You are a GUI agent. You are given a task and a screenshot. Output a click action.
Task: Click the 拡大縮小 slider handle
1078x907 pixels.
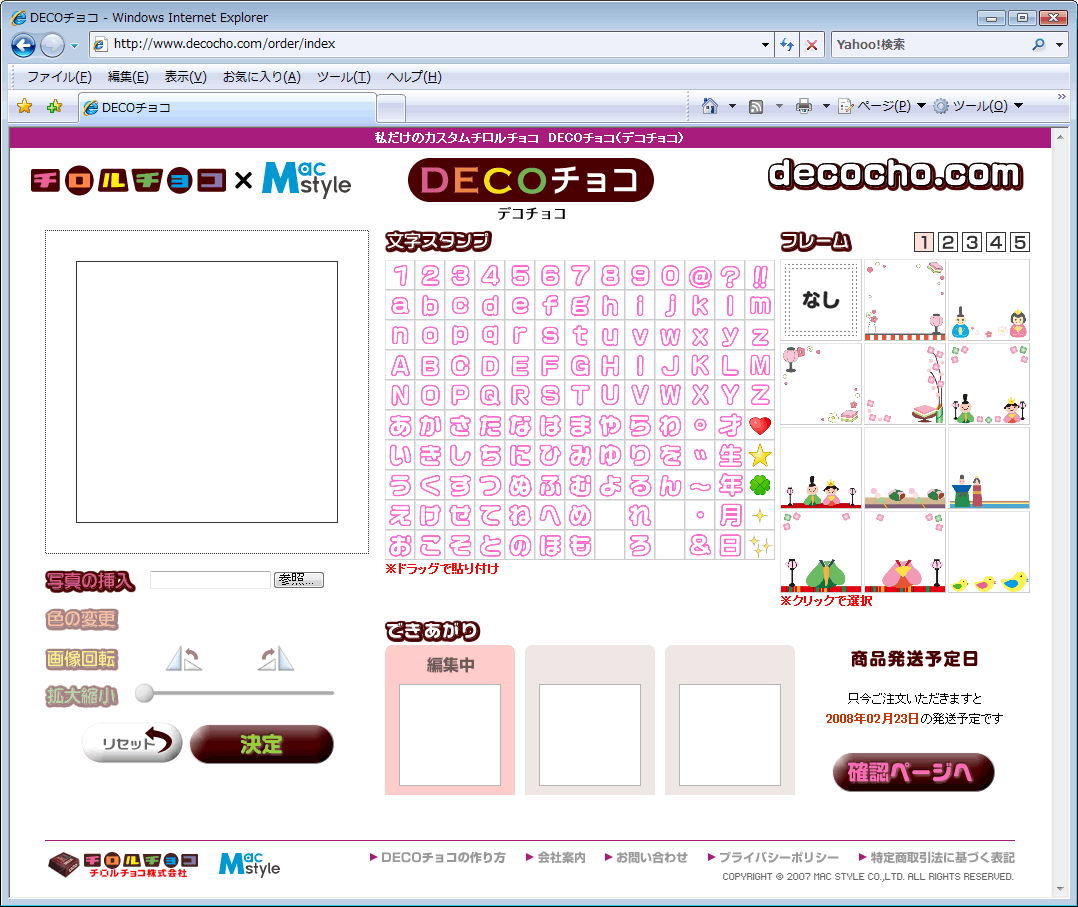click(x=145, y=692)
